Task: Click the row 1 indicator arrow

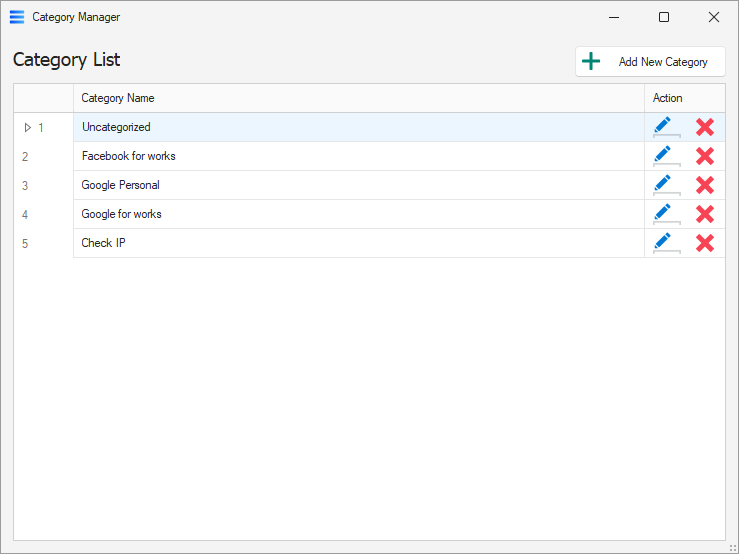Action: (28, 127)
